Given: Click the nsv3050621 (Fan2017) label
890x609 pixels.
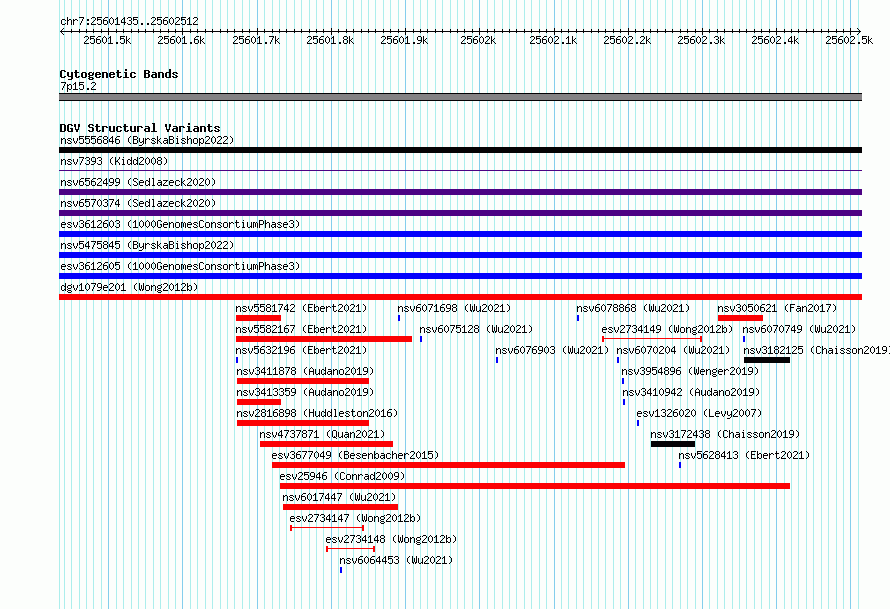Looking at the screenshot, I should 777,308.
